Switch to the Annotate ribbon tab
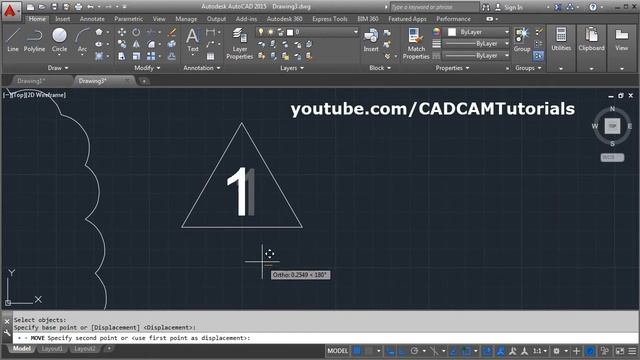 tap(92, 19)
